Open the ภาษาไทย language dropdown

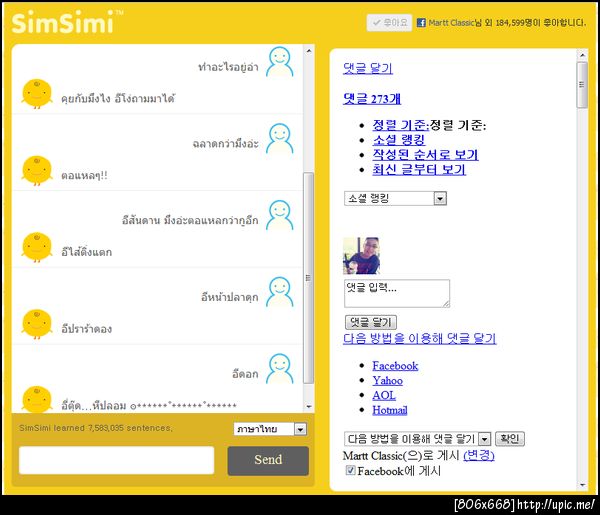tap(270, 429)
